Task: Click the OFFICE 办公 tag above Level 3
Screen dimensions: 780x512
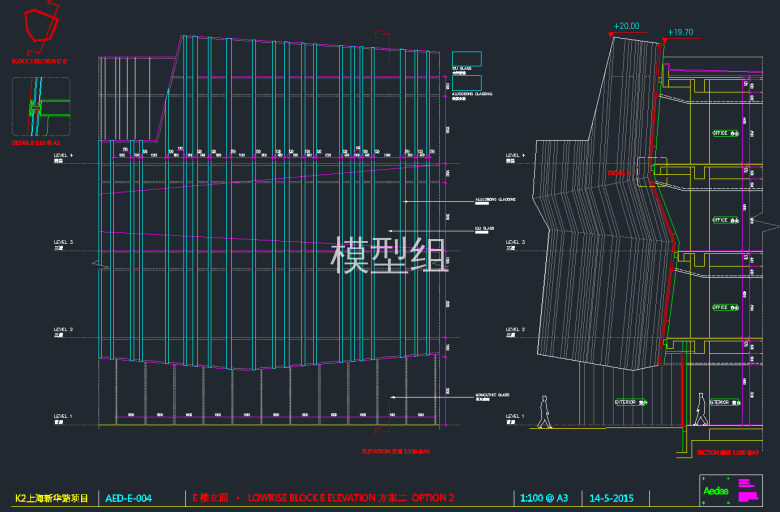Action: (x=725, y=220)
